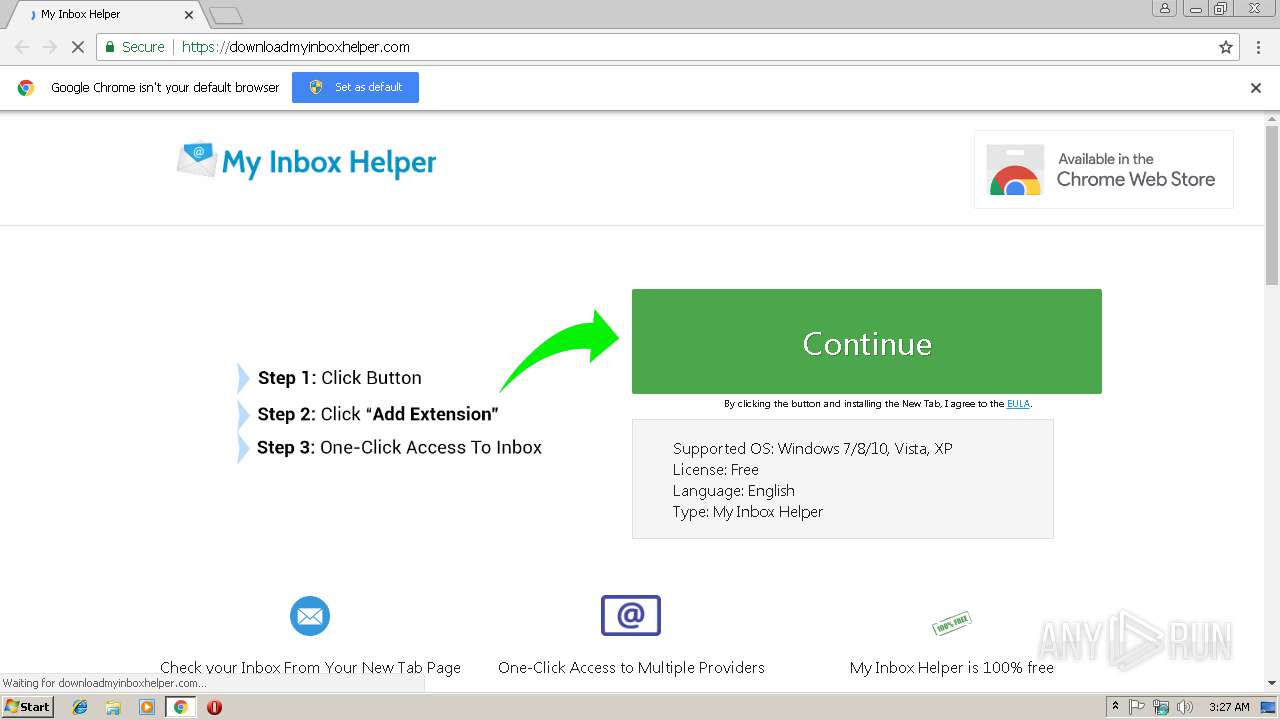Image resolution: width=1280 pixels, height=720 pixels.
Task: Click the Set as default button
Action: click(x=355, y=87)
